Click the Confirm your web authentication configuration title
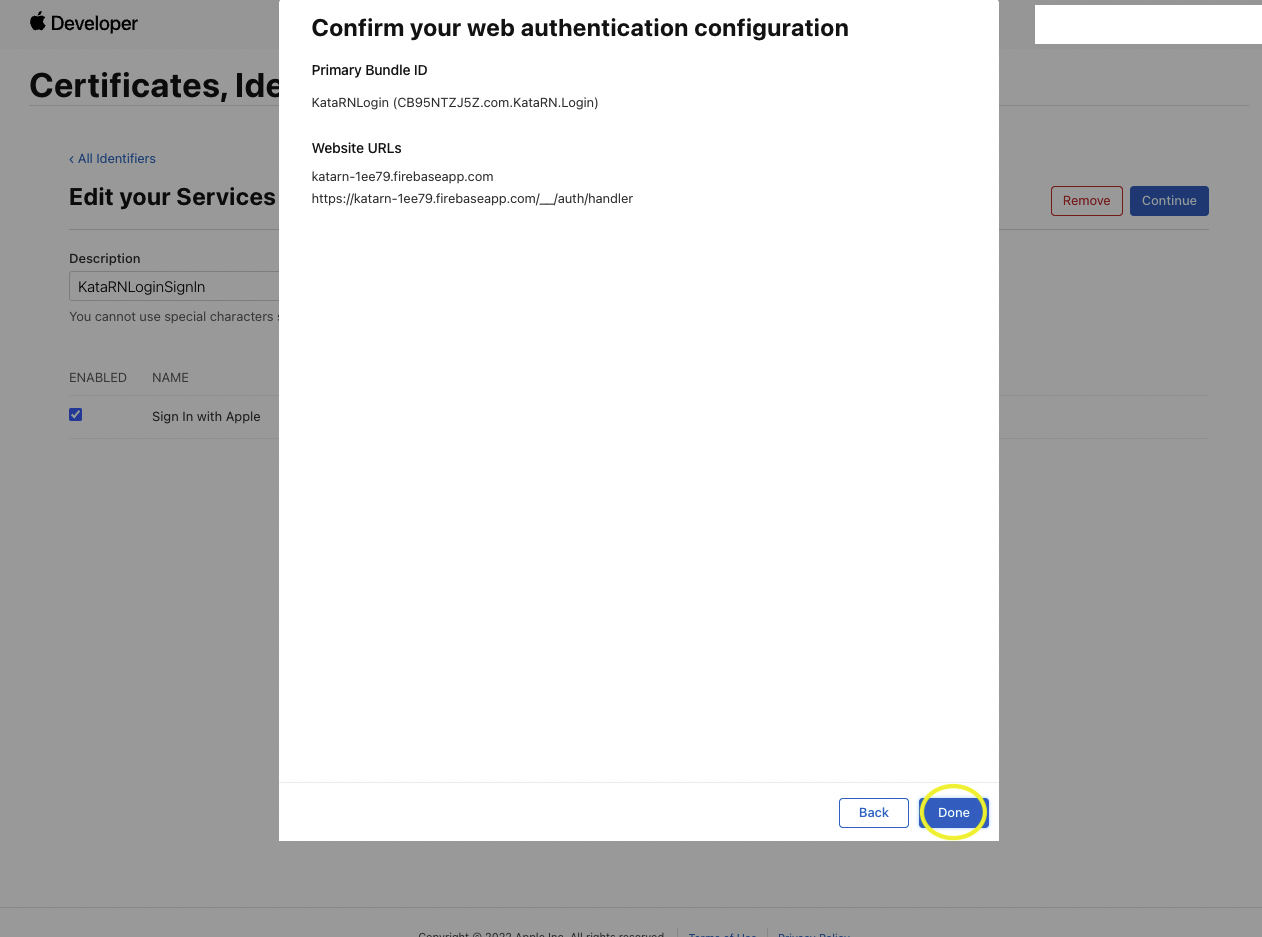The height and width of the screenshot is (937, 1262). [x=580, y=28]
